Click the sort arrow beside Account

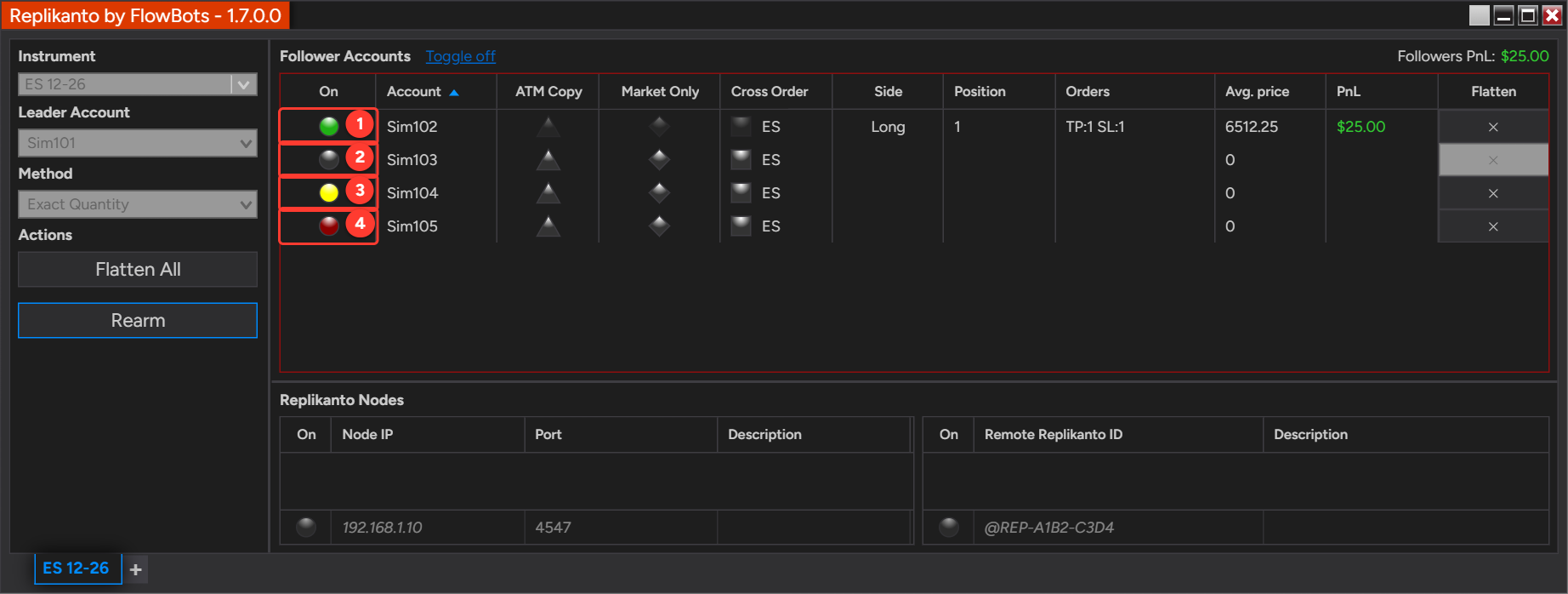[x=454, y=92]
